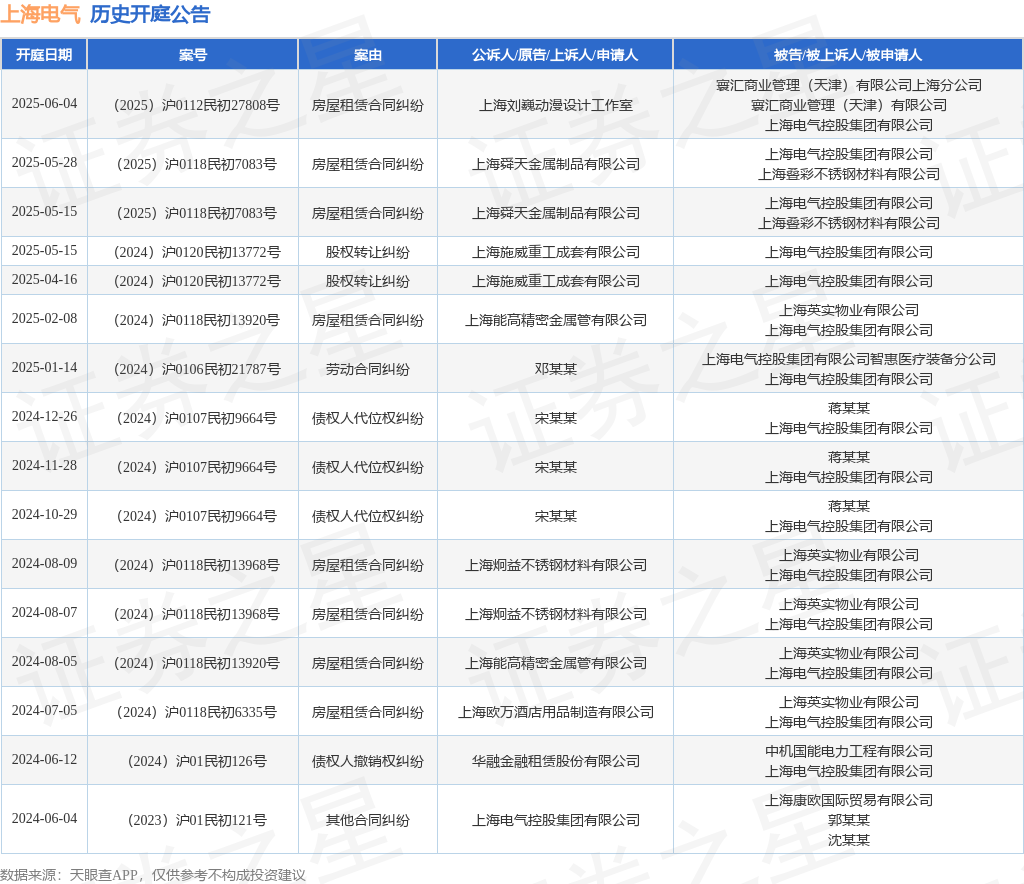Click defendant 上海康欧国际贸易有限公司
The height and width of the screenshot is (884, 1024).
[x=849, y=800]
